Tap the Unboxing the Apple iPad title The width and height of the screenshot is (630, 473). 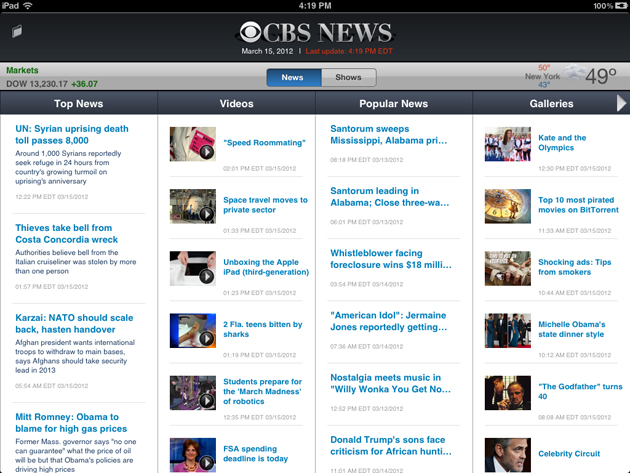[x=266, y=267]
